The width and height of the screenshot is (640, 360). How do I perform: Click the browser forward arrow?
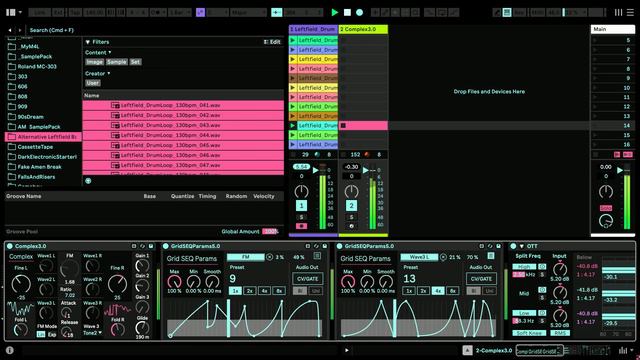point(19,30)
